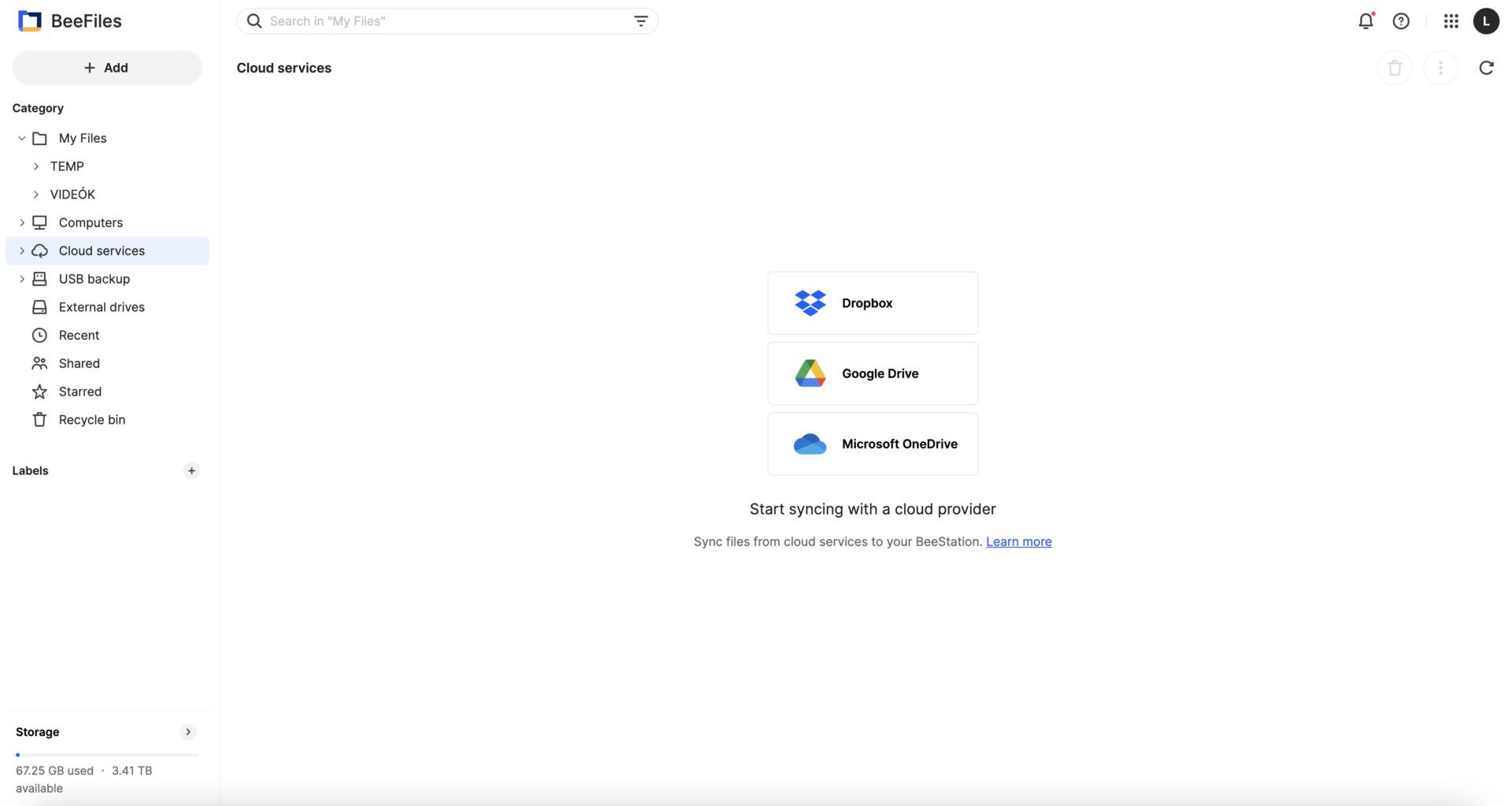The height and width of the screenshot is (806, 1512).
Task: Connect Dropbox cloud provider
Action: click(873, 303)
